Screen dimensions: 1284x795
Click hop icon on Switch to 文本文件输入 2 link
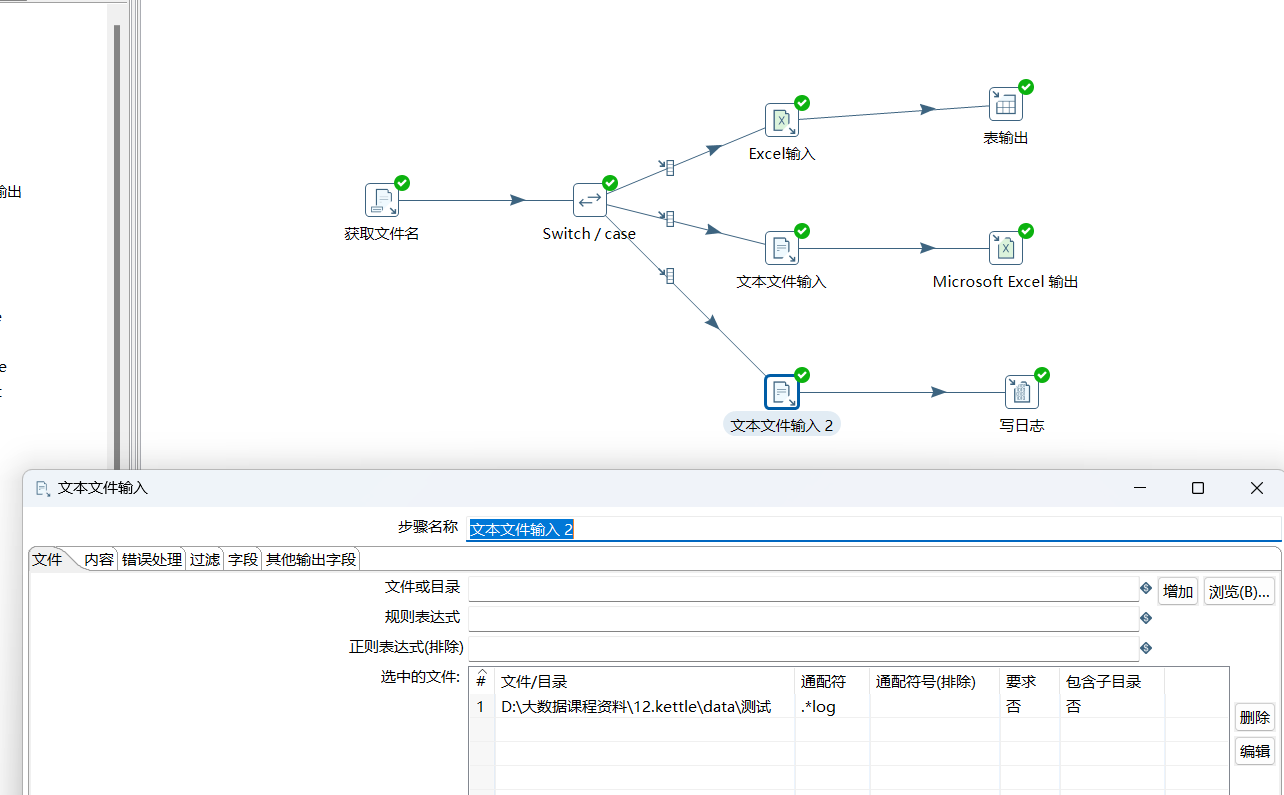point(666,275)
